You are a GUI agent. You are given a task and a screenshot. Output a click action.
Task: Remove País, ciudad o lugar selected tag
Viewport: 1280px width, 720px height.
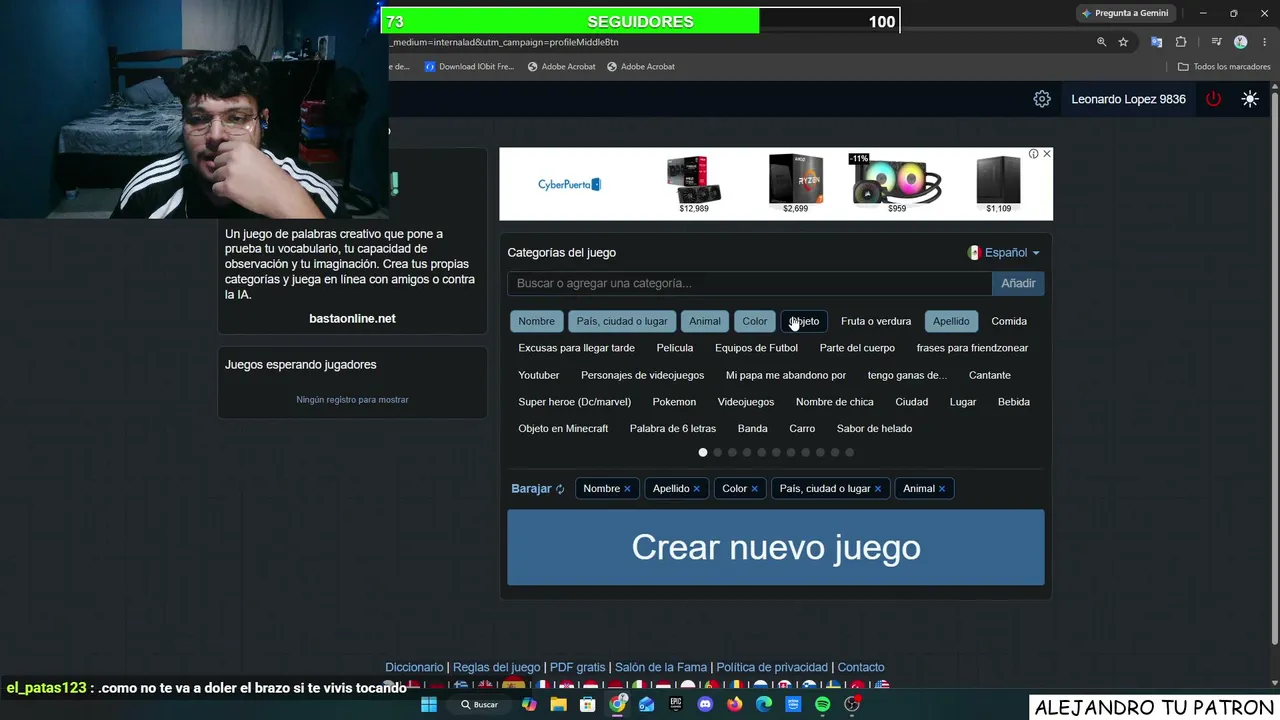(x=878, y=489)
